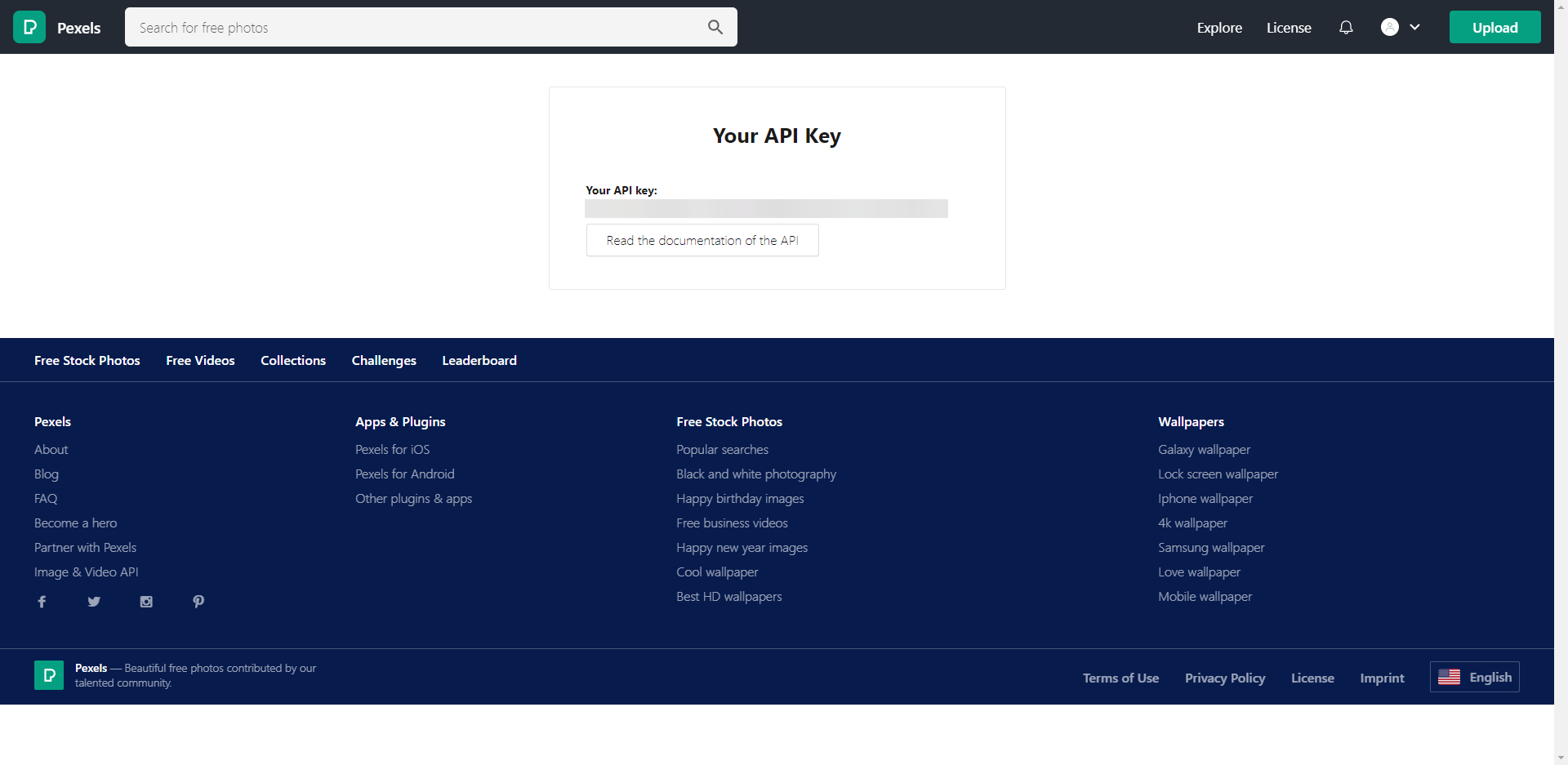The image size is (1568, 765).
Task: Open Collections nav item
Action: coord(293,360)
